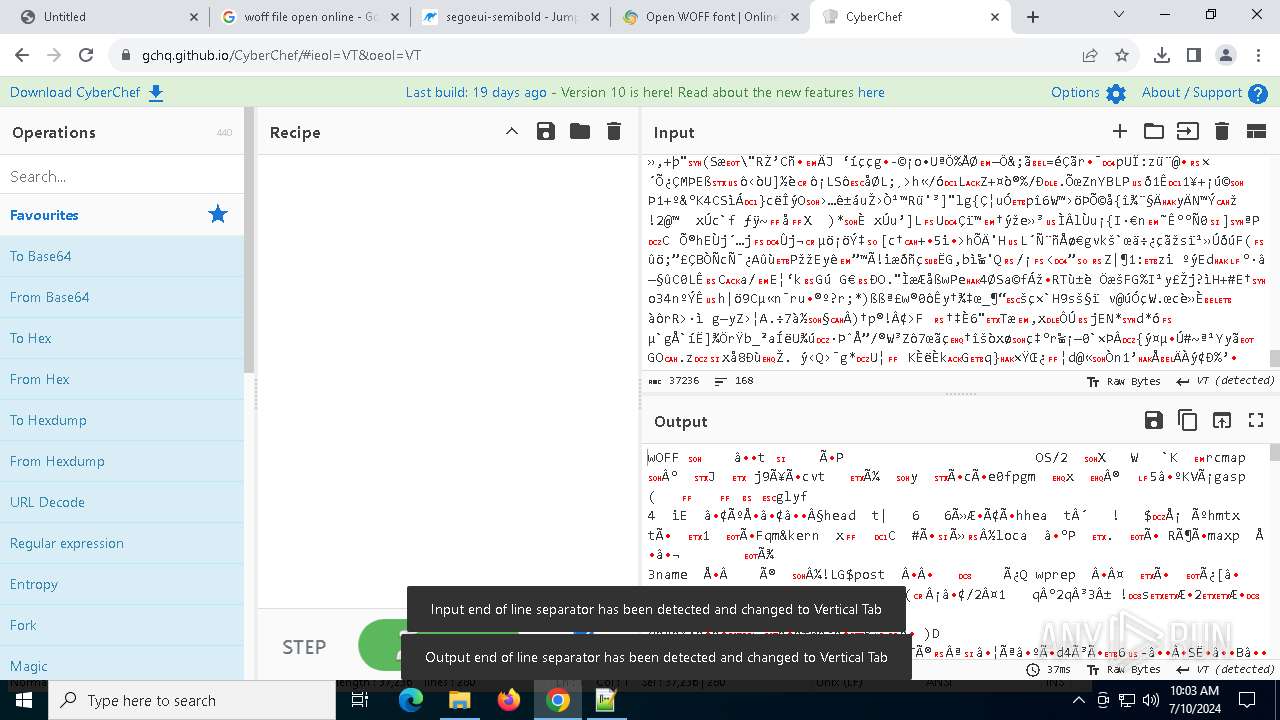1280x720 pixels.
Task: Select the Regular expression operation
Action: [121, 543]
